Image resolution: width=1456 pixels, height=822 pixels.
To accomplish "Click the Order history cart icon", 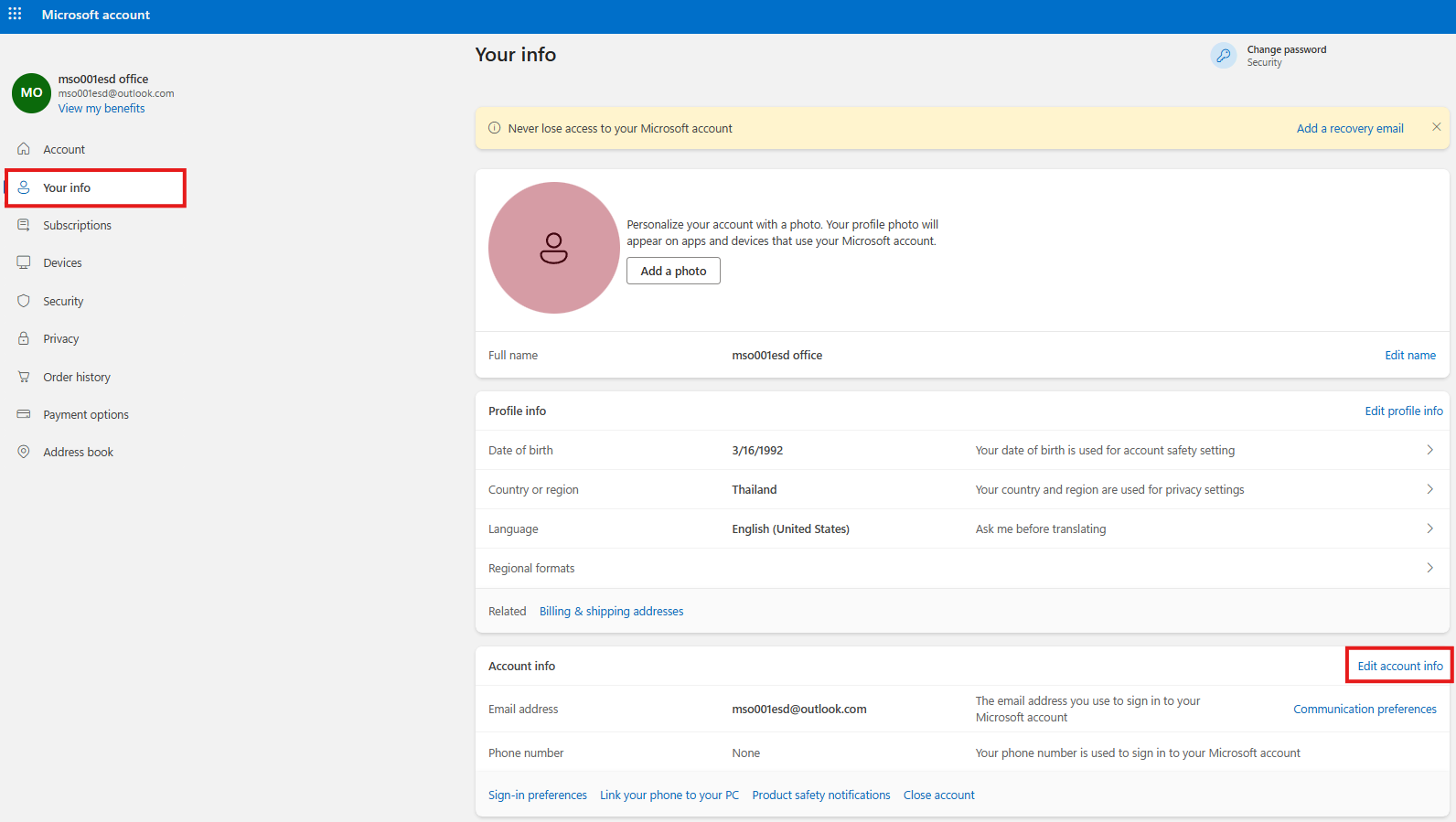I will coord(24,377).
